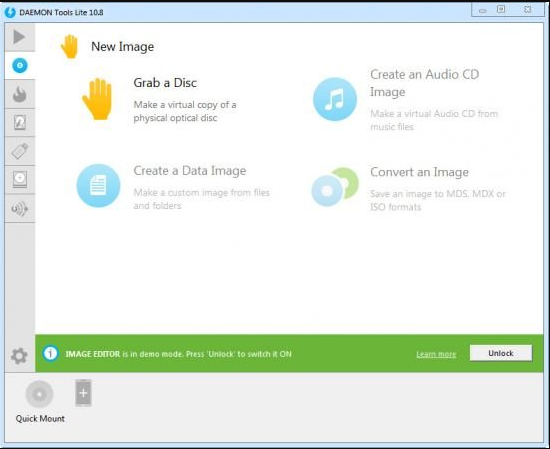
Task: Open the Virtual HDD sidebar icon
Action: (x=20, y=122)
